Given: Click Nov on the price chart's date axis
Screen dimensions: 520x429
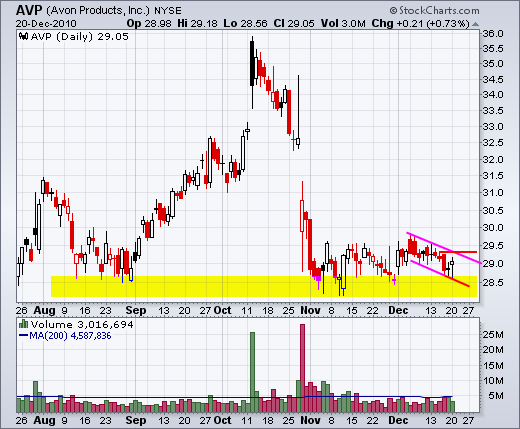Looking at the screenshot, I should click(x=310, y=311).
